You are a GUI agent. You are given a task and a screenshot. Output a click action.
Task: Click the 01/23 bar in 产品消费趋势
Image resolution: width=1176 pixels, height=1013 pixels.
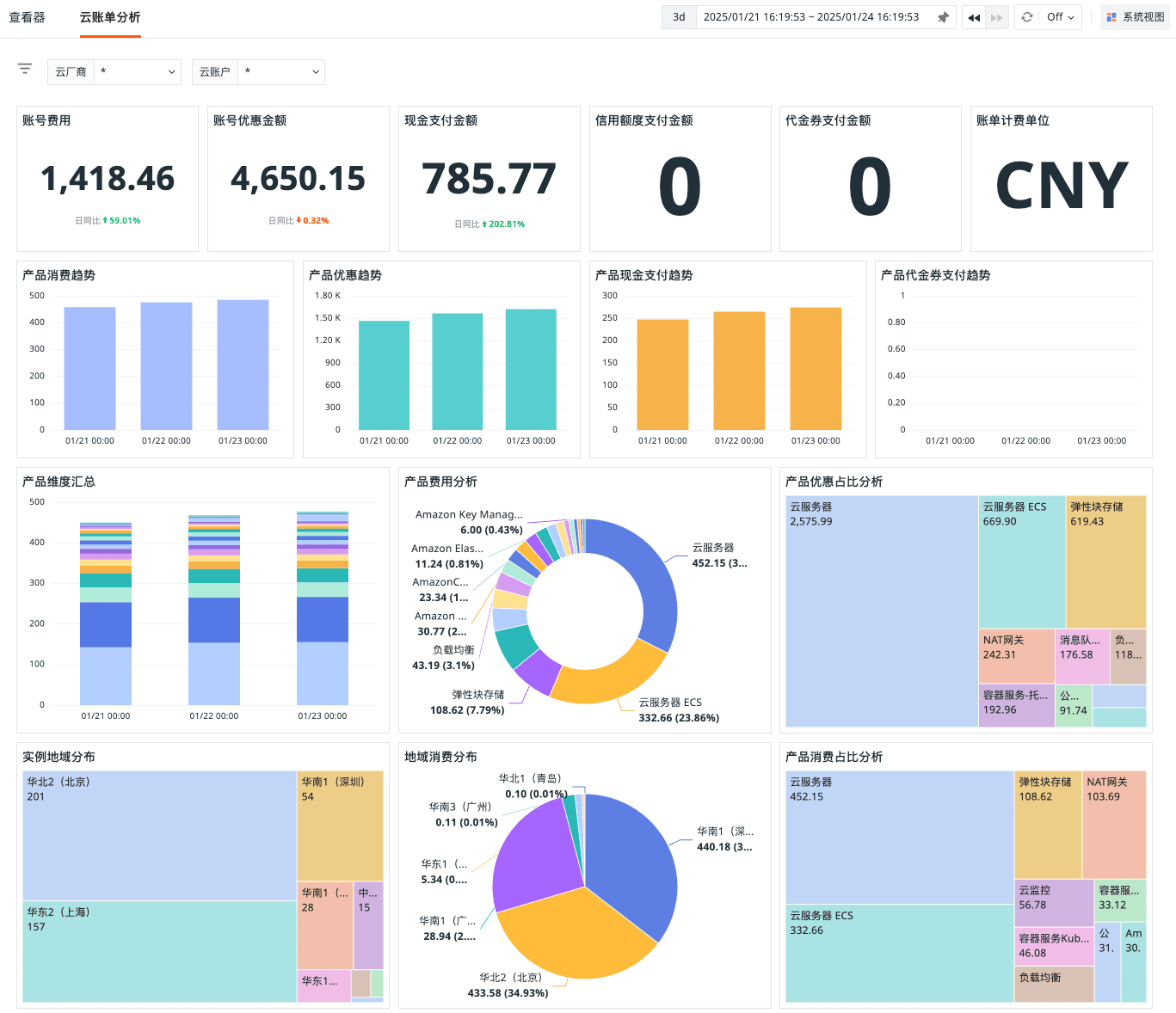243,365
